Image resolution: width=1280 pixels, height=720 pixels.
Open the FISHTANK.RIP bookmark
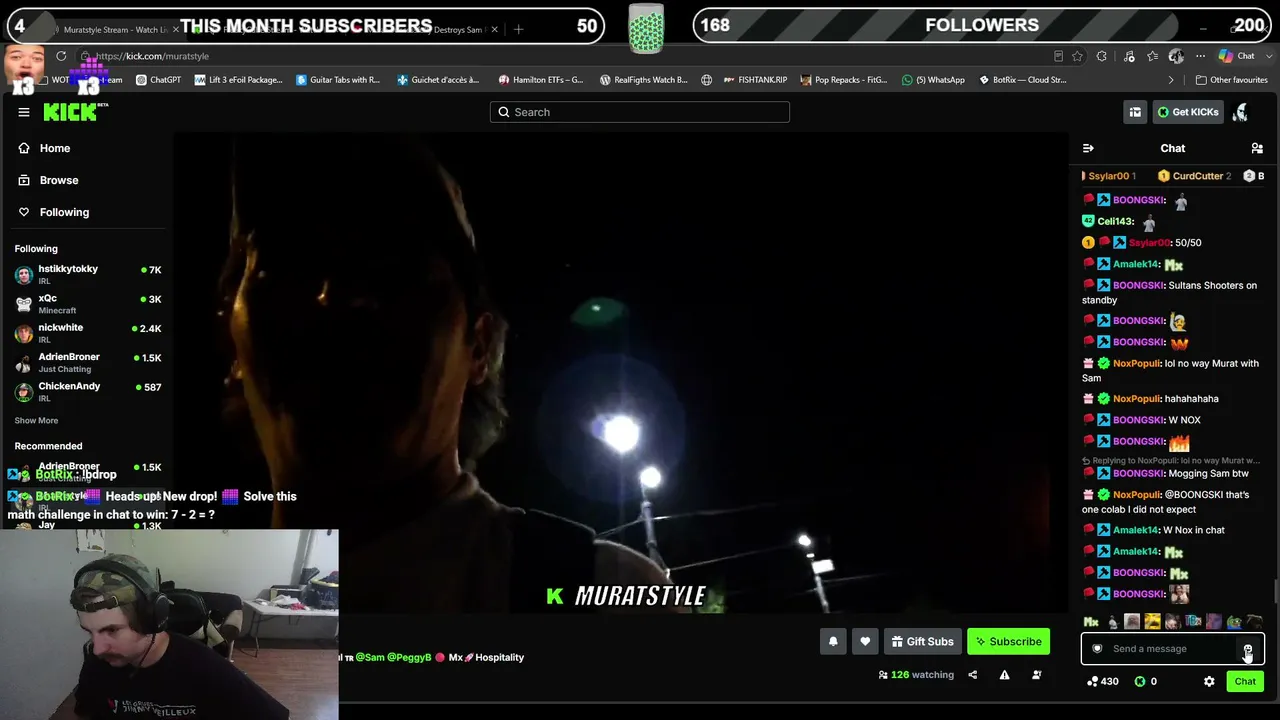755,80
